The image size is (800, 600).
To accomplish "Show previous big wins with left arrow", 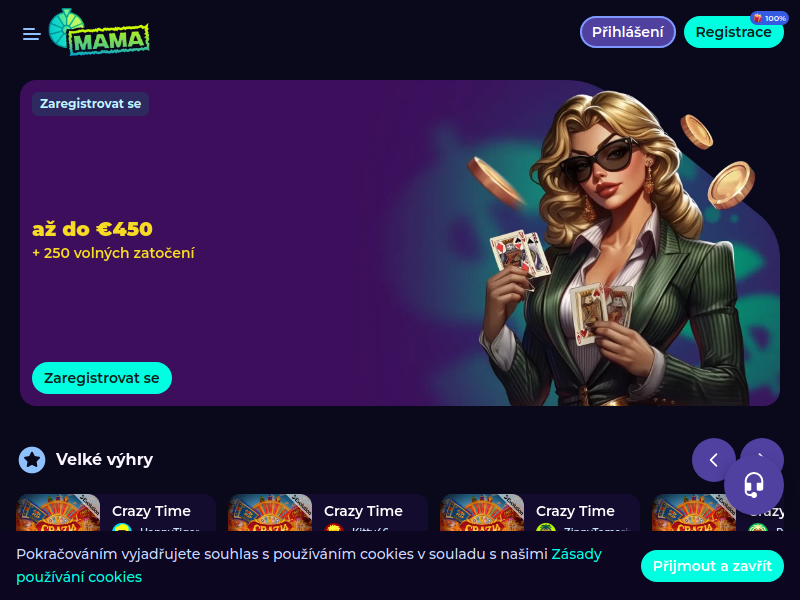I will [714, 460].
